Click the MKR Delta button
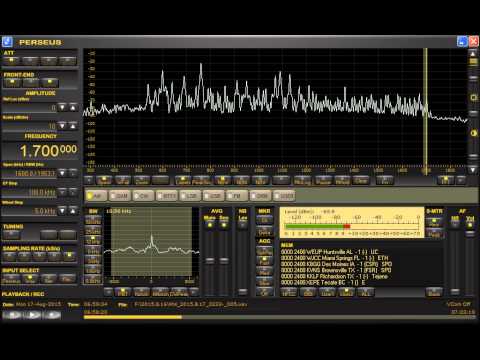The height and width of the screenshot is (360, 480). point(264,232)
